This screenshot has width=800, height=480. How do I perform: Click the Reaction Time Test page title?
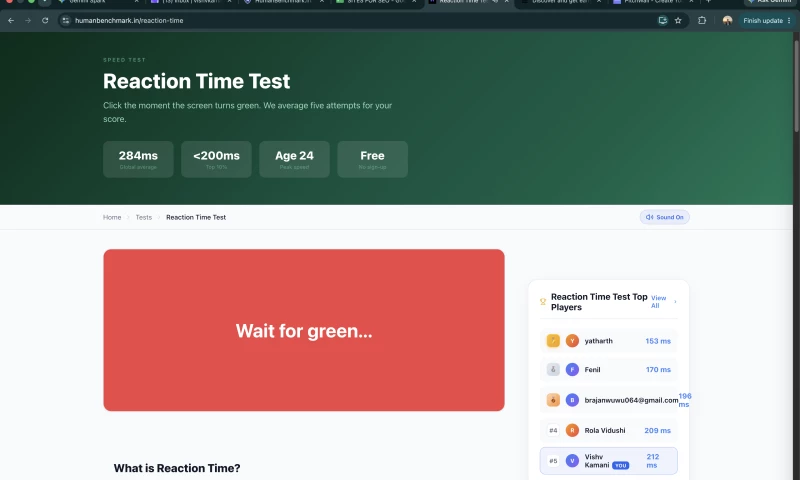coord(196,81)
